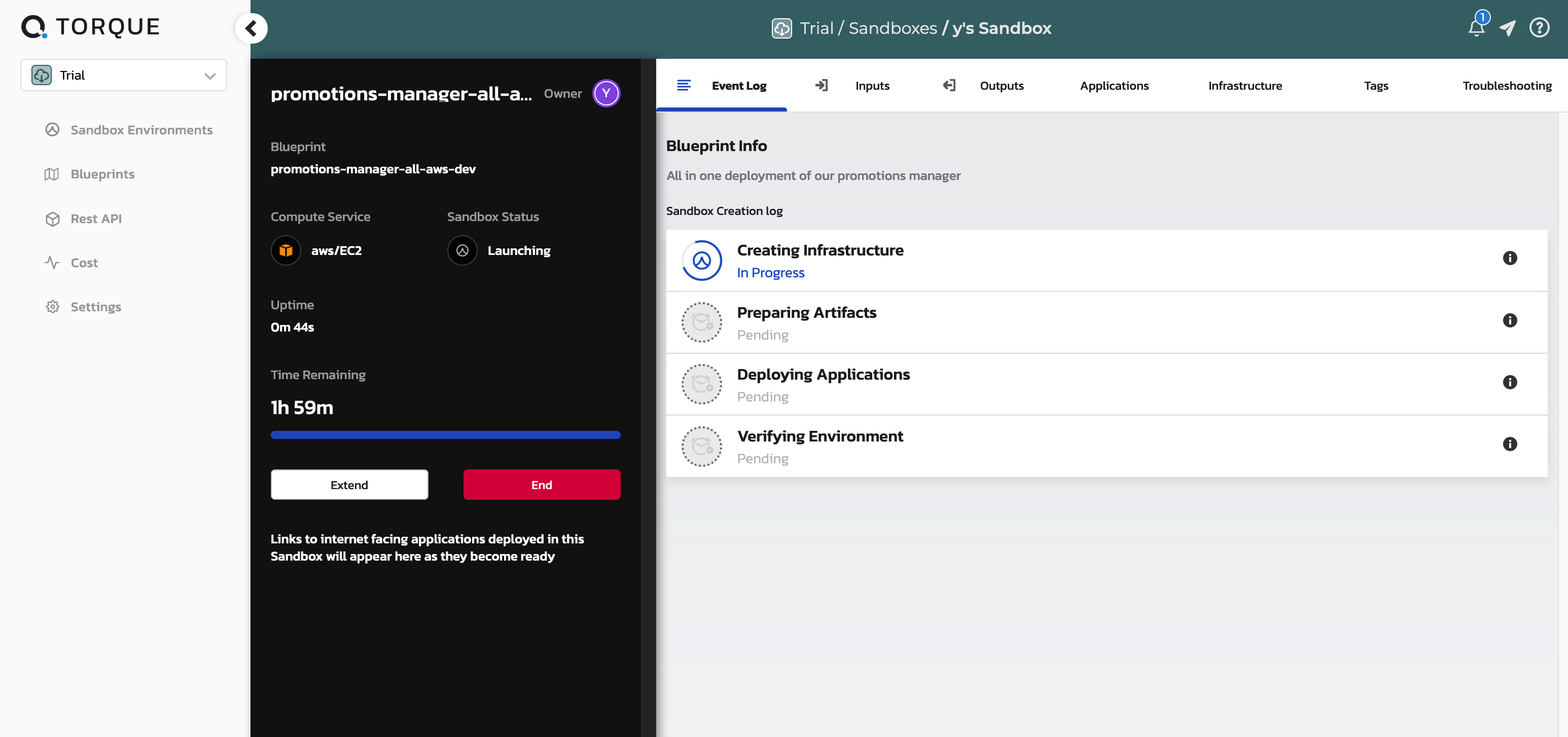Click the Event Log list icon
This screenshot has height=737, width=1568.
[x=684, y=85]
